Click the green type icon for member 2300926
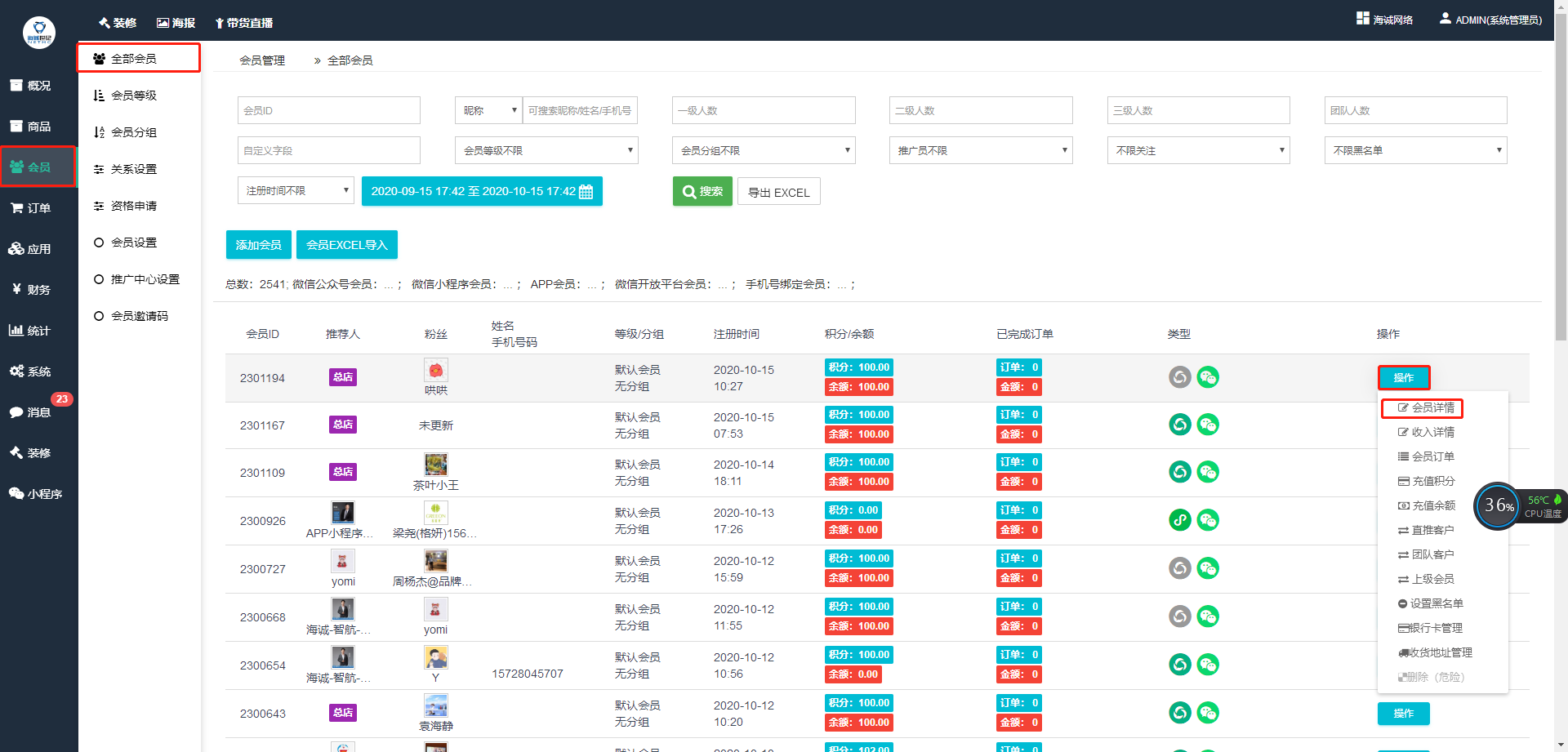This screenshot has height=752, width=1568. (1180, 520)
